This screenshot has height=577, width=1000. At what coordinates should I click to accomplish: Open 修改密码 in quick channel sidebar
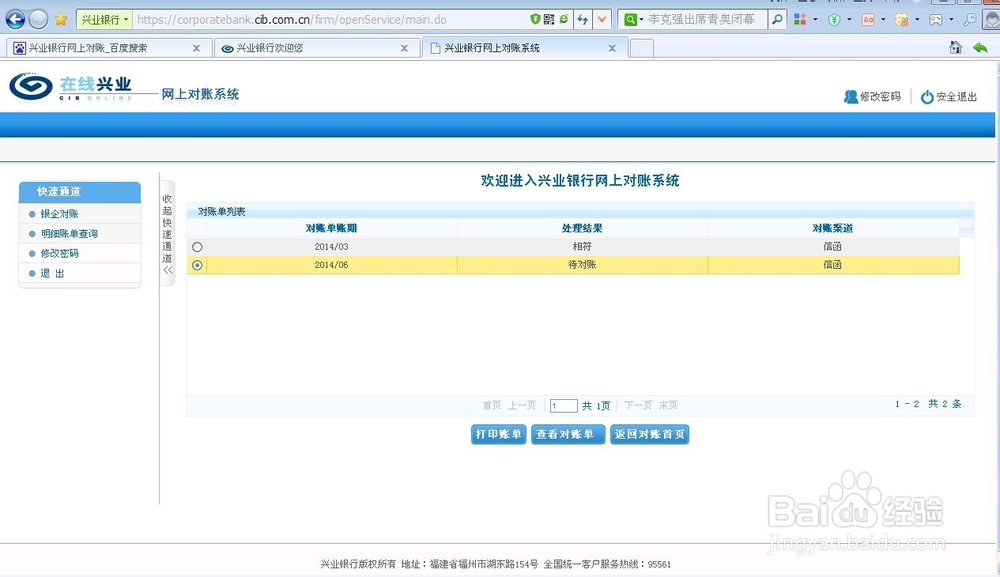59,253
